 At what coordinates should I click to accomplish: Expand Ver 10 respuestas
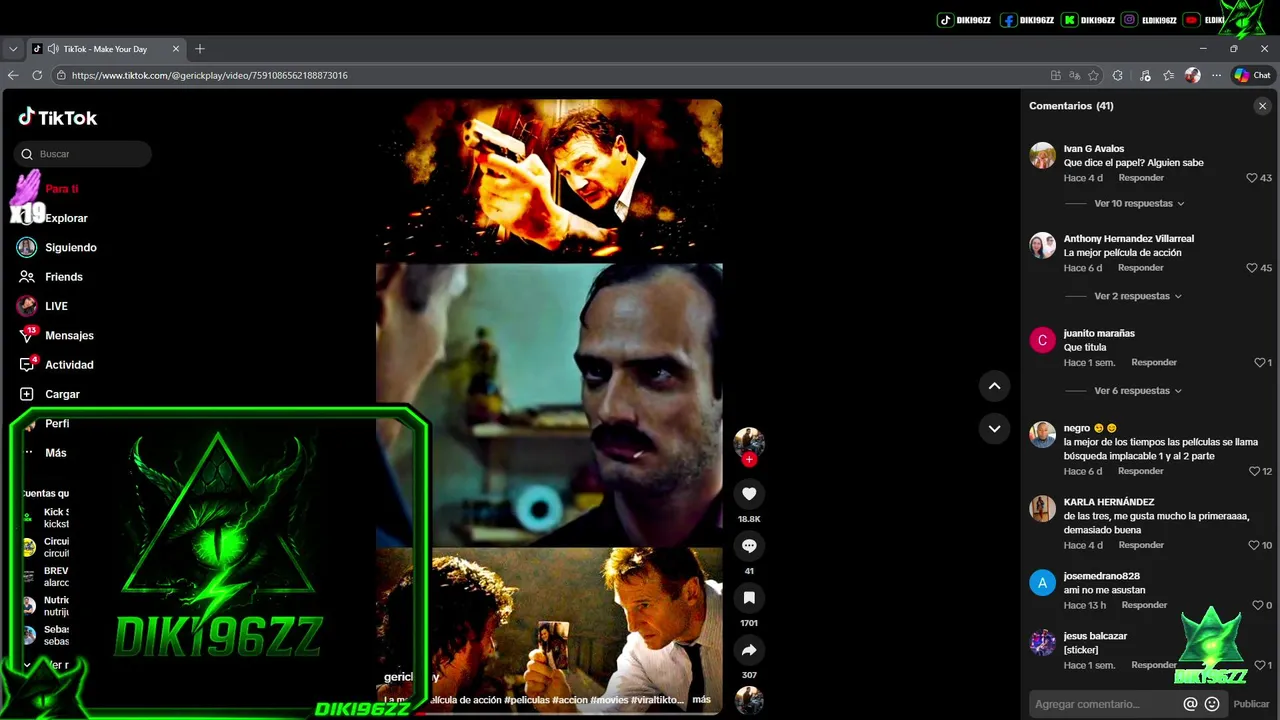1139,203
